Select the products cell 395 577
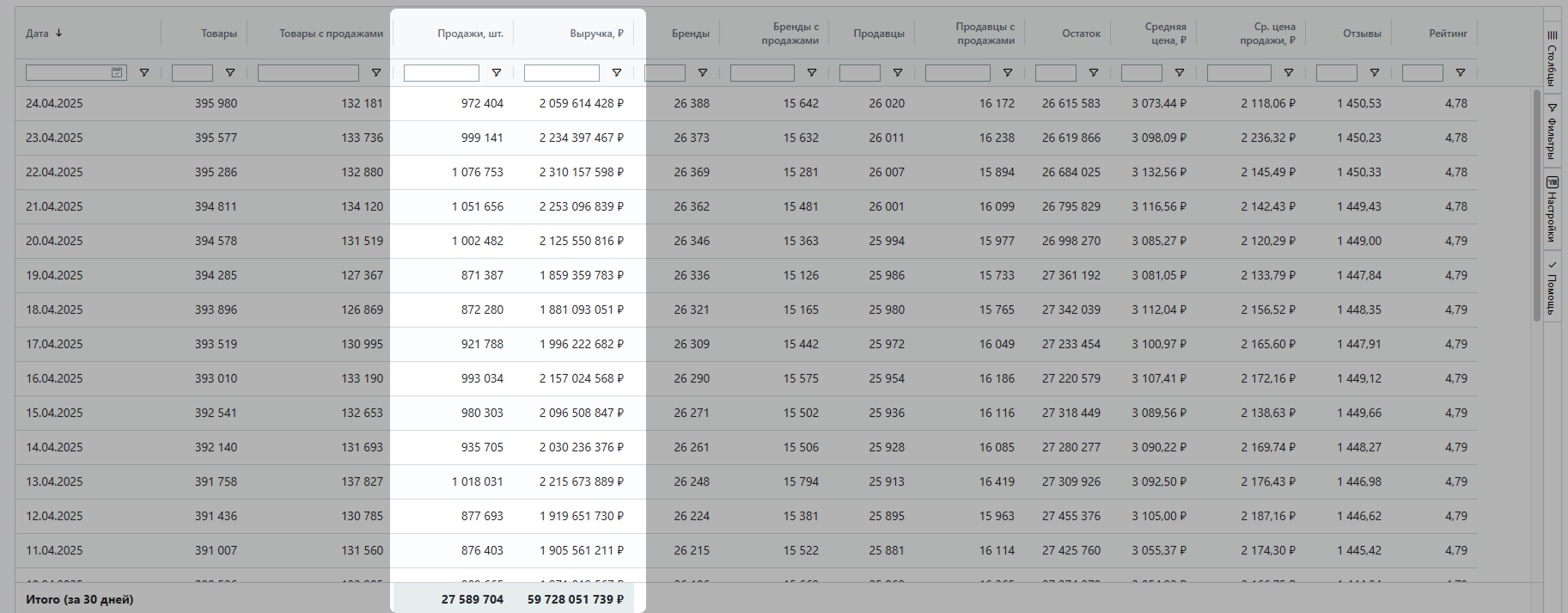Screen dimensions: 1568x613 (216, 138)
